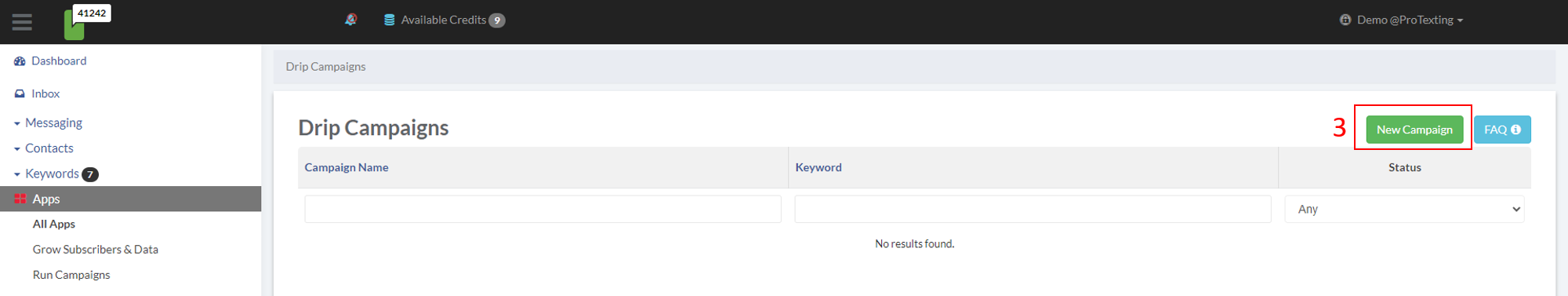Click the green 41242 logo icon
The height and width of the screenshot is (296, 1568).
[87, 22]
